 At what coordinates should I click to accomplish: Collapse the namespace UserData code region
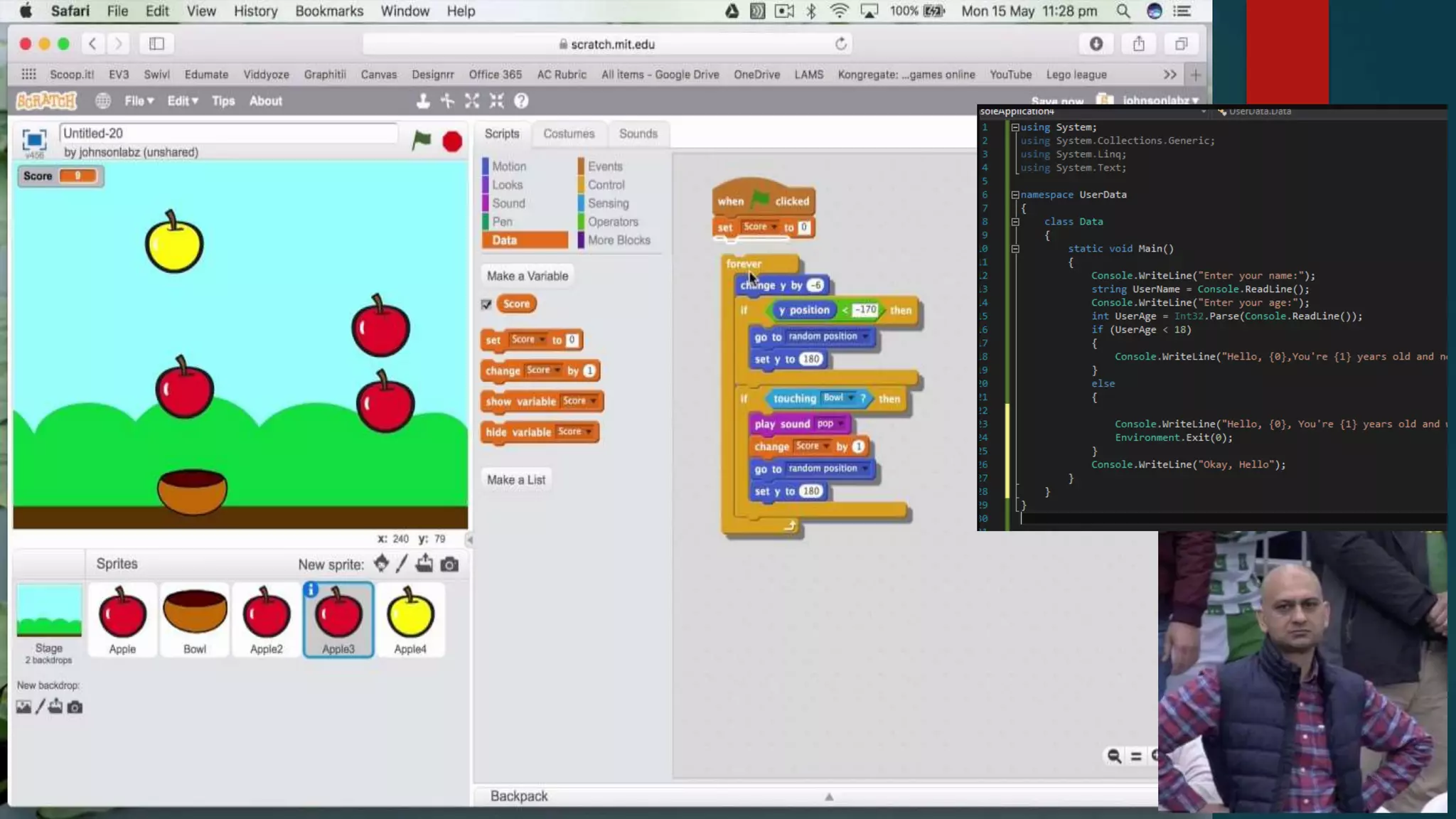point(1015,194)
